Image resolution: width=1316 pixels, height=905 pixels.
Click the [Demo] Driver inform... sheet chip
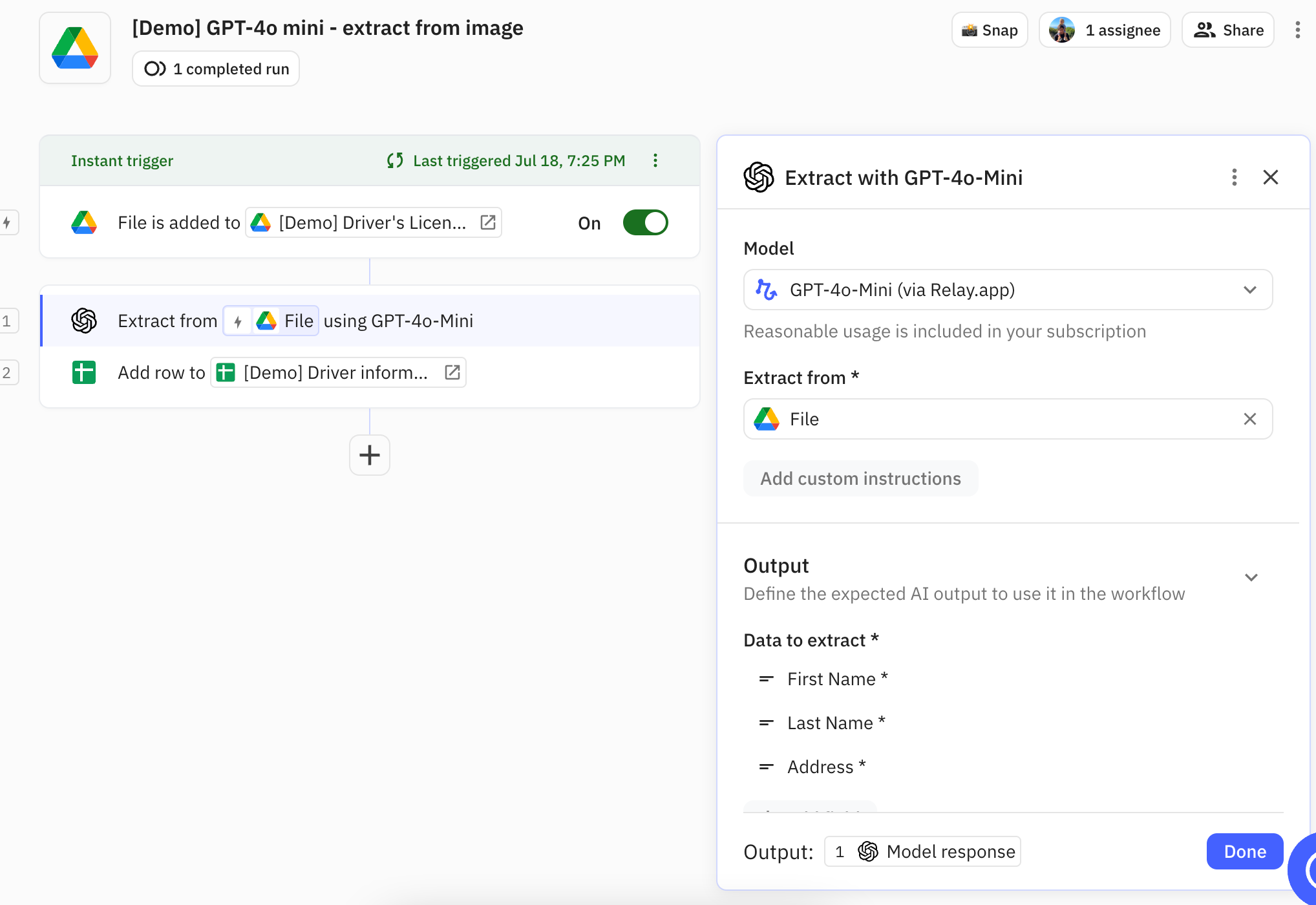click(338, 372)
